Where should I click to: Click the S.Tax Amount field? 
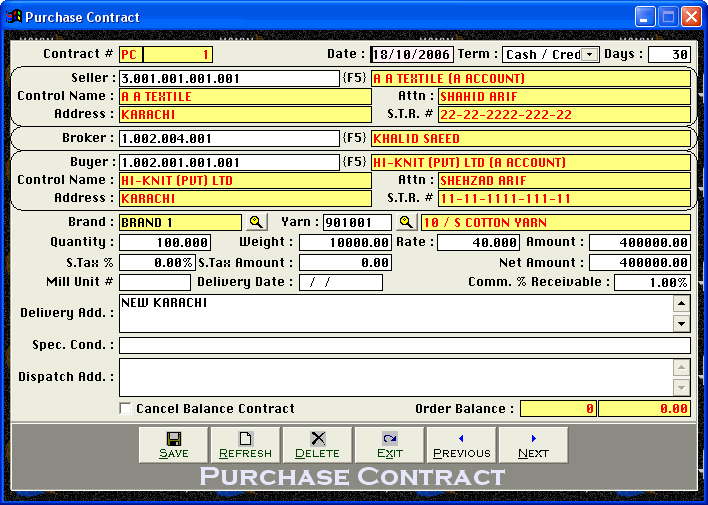pyautogui.click(x=345, y=262)
